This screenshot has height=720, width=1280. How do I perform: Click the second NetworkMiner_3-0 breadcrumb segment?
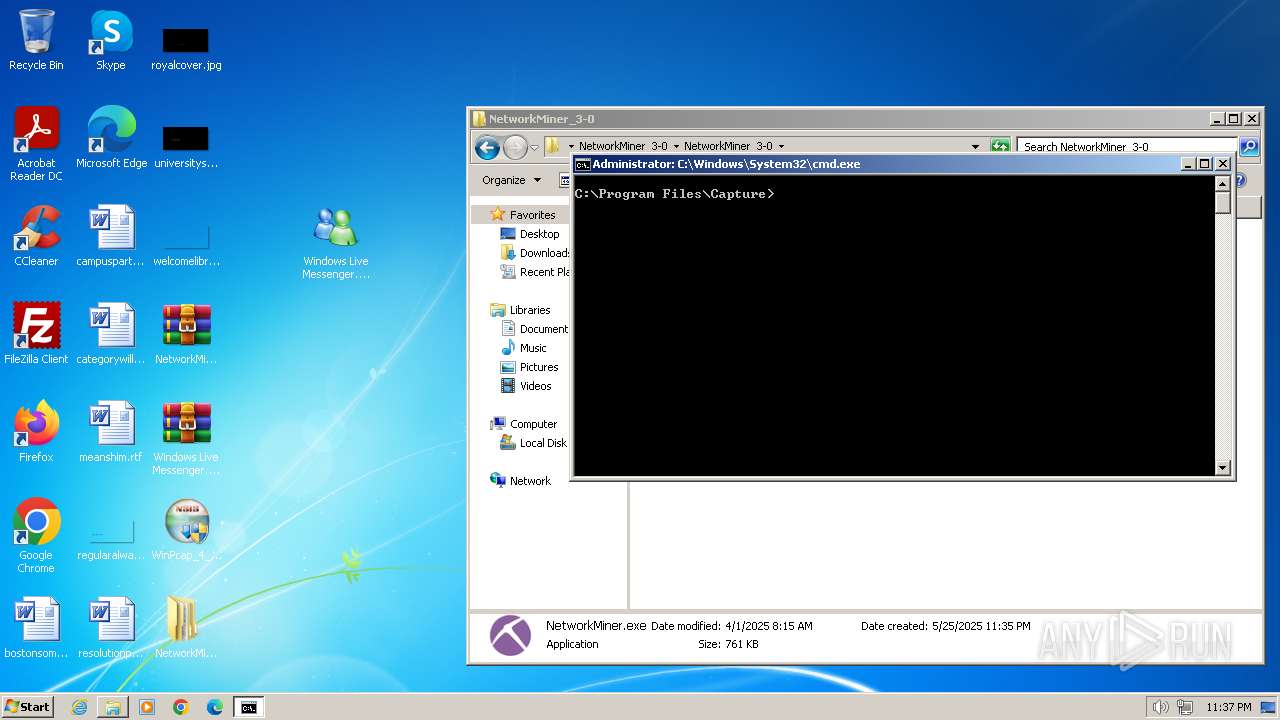728,146
